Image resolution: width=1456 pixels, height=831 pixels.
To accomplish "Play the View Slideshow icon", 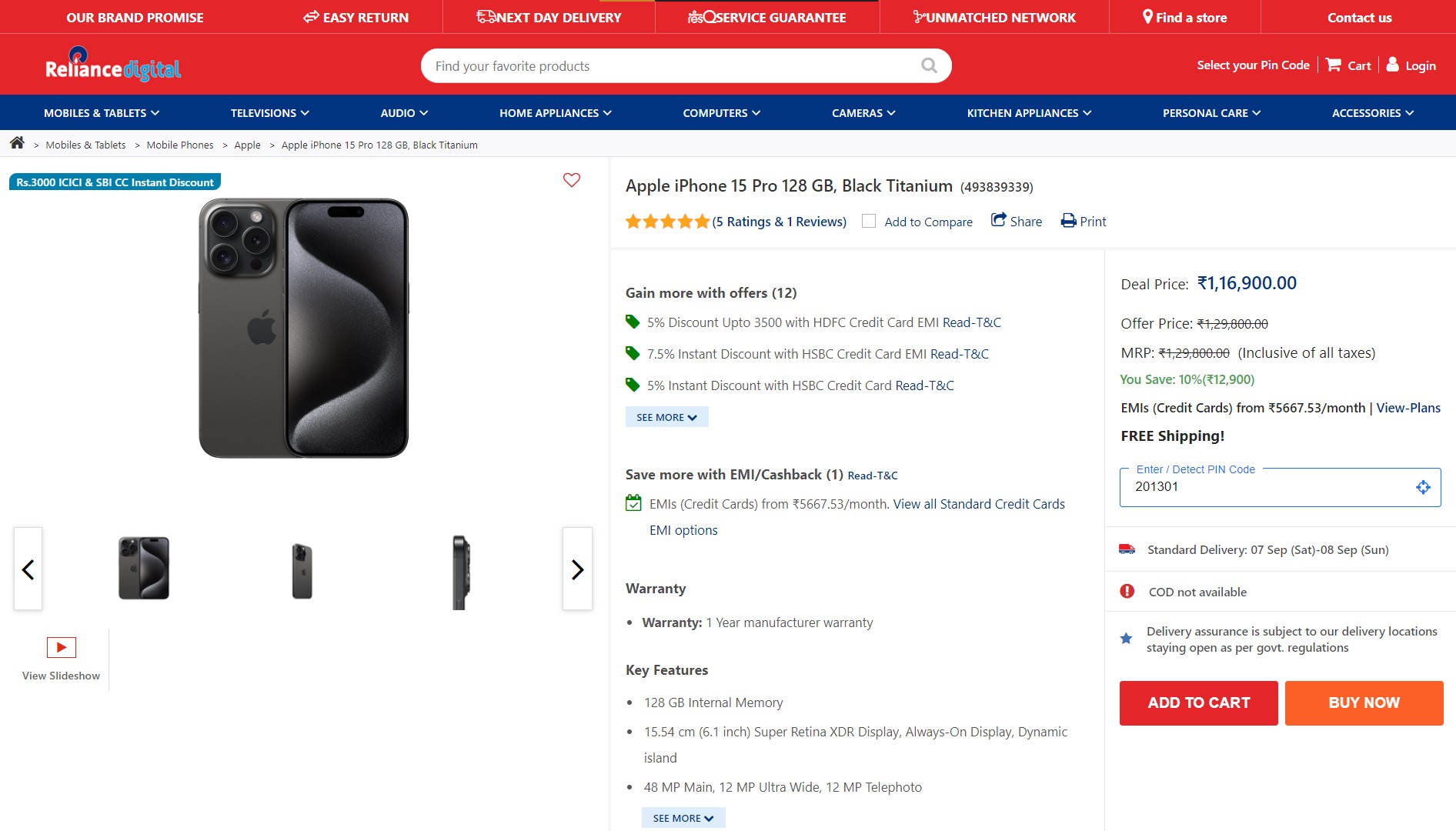I will coord(62,647).
